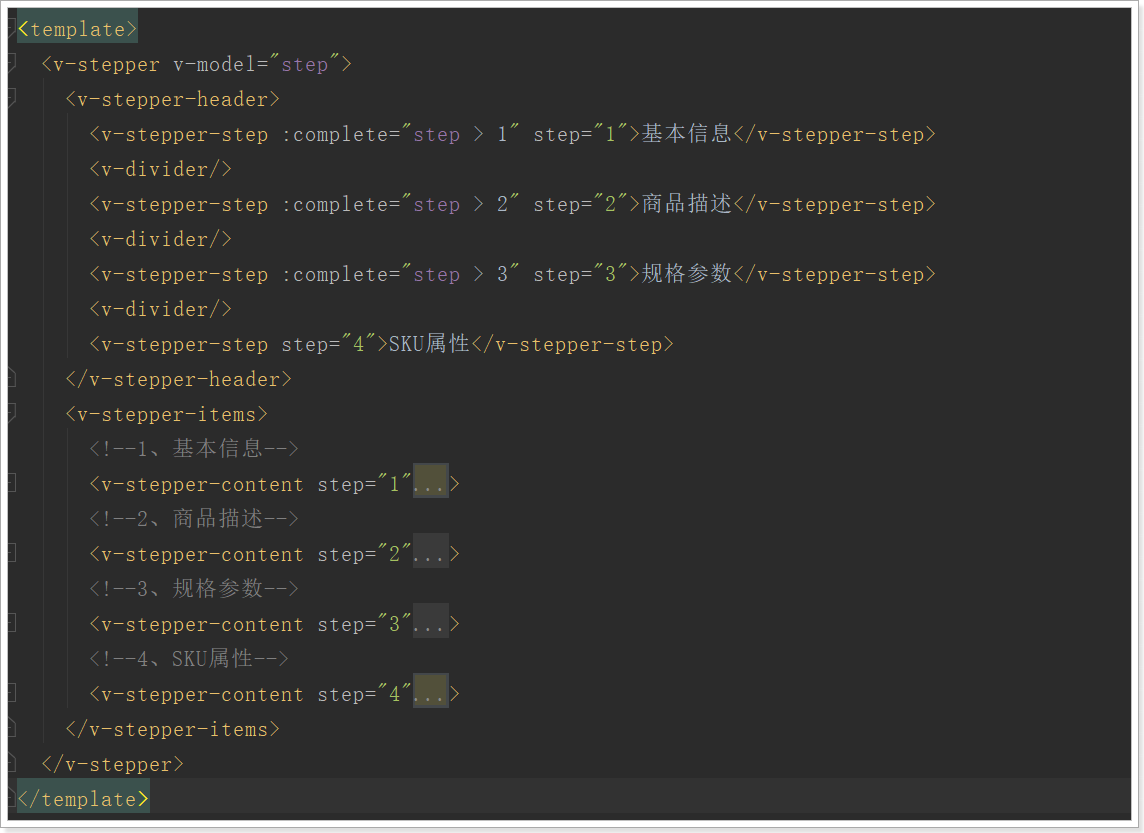The image size is (1144, 833).
Task: Click fold marker beside closing v-stepper-header tag
Action: (x=11, y=379)
